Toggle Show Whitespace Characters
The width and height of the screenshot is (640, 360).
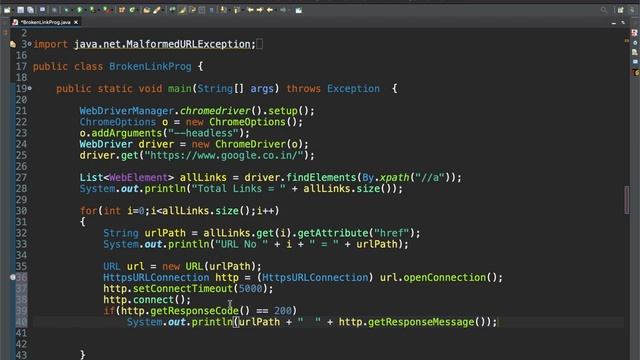click(211, 10)
